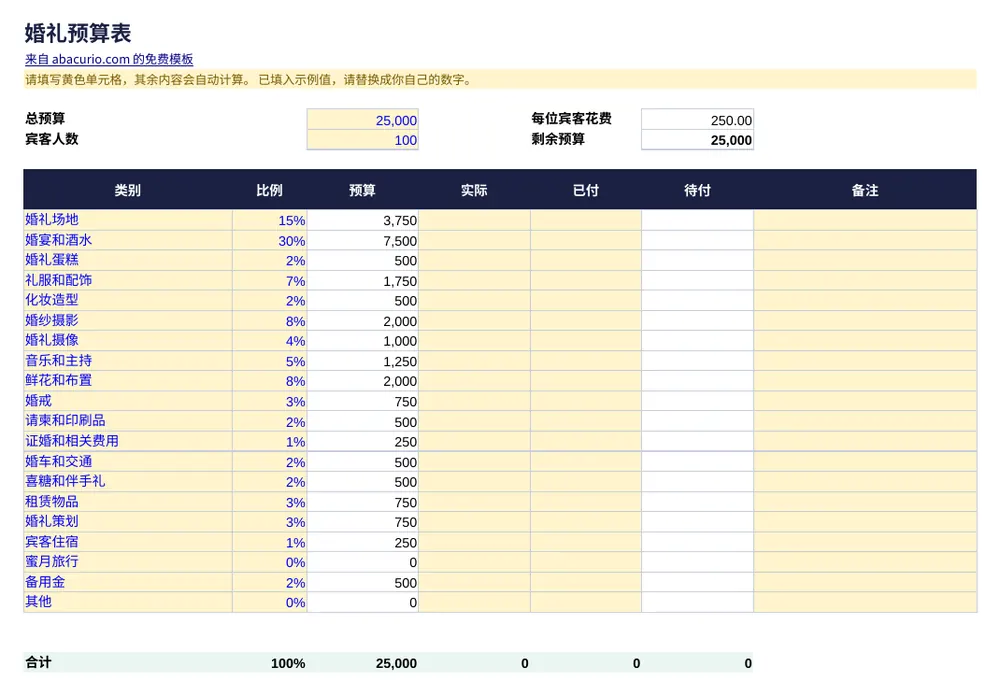Click the 已付 column header
Screen dimensions: 1000x695
point(585,190)
